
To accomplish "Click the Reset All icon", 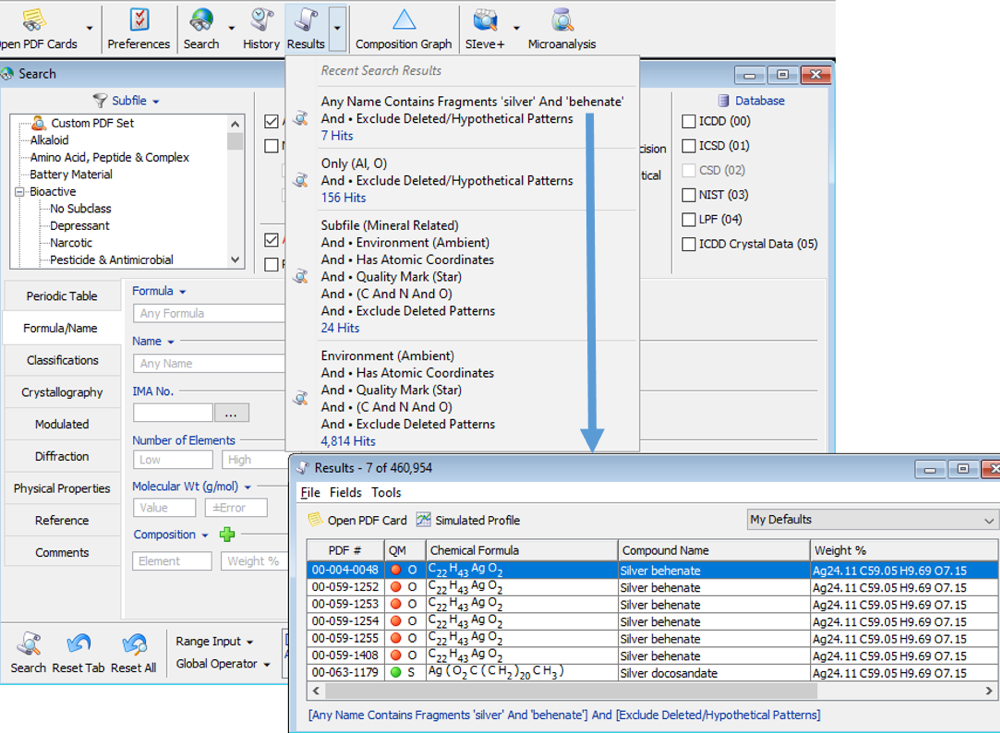I will click(134, 643).
